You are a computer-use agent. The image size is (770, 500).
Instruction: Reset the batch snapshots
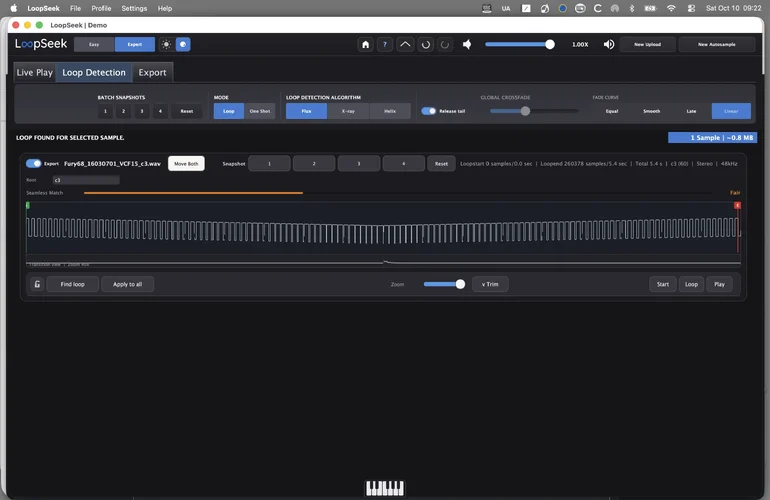tap(187, 111)
